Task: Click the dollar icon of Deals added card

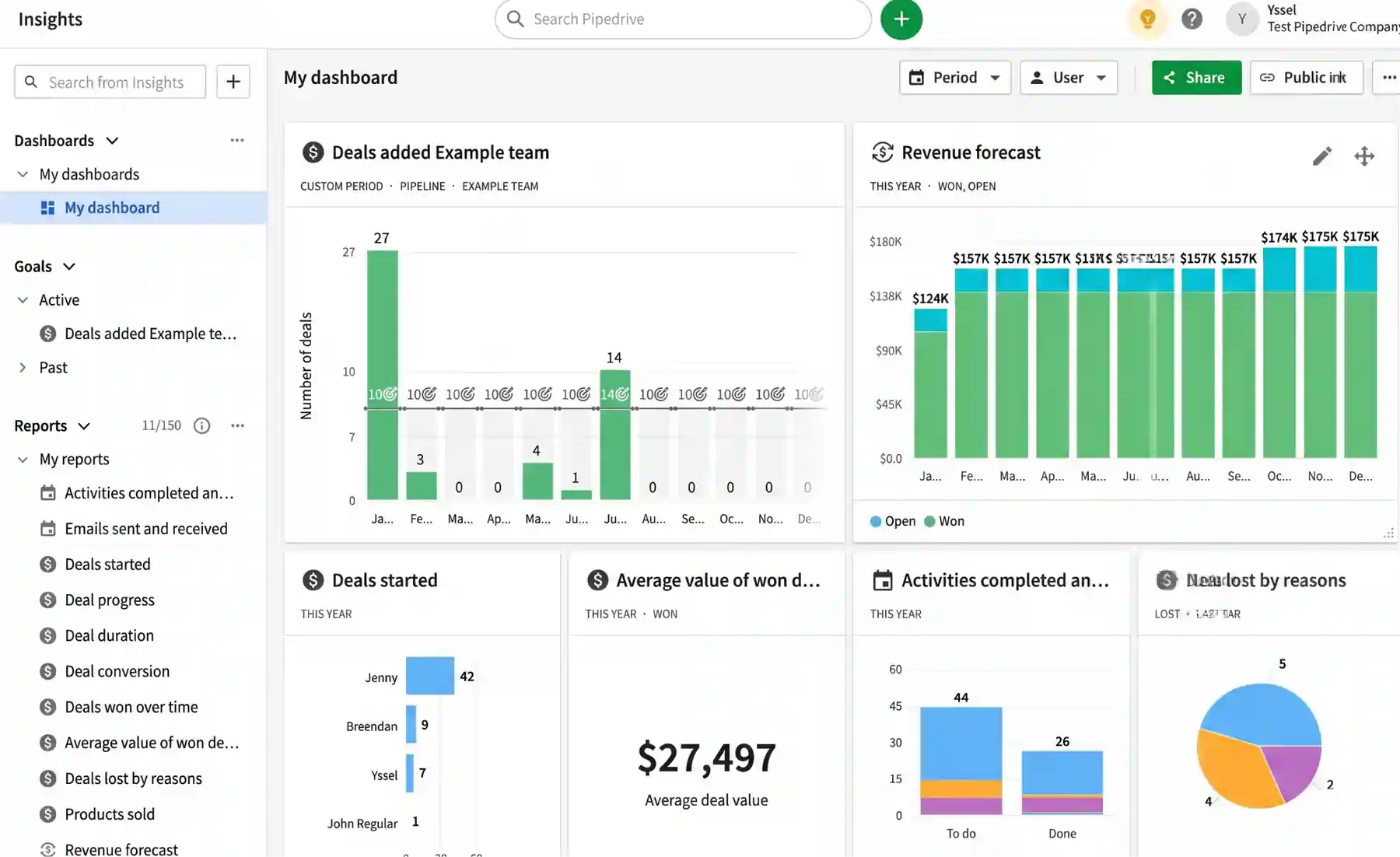Action: click(x=313, y=152)
